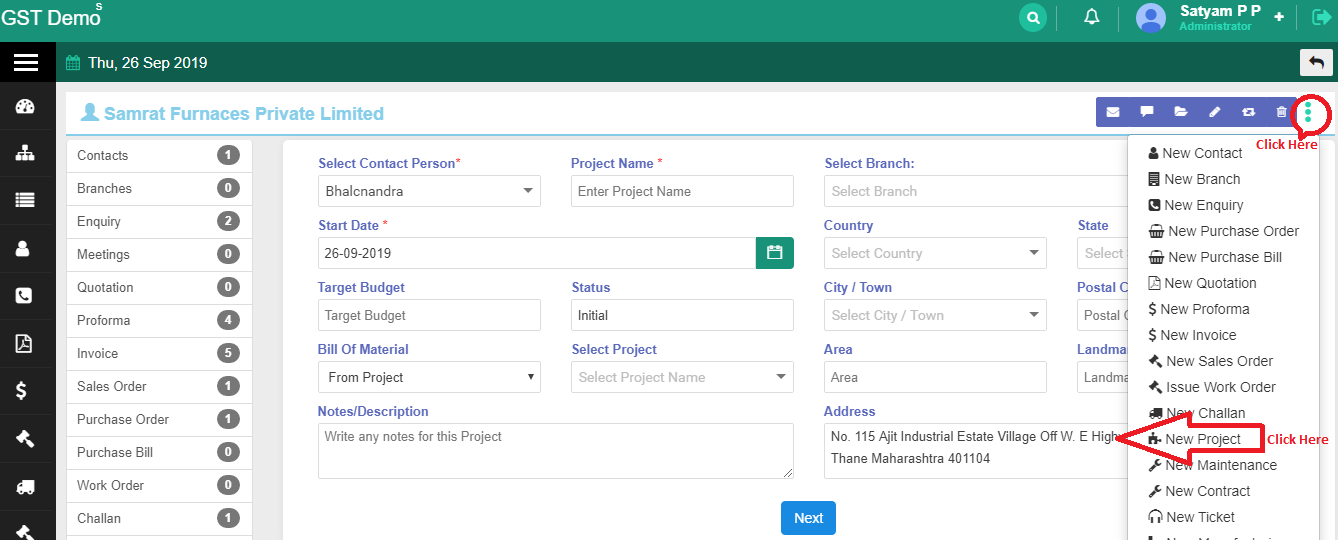Open the Meetings tab in left list

159,254
